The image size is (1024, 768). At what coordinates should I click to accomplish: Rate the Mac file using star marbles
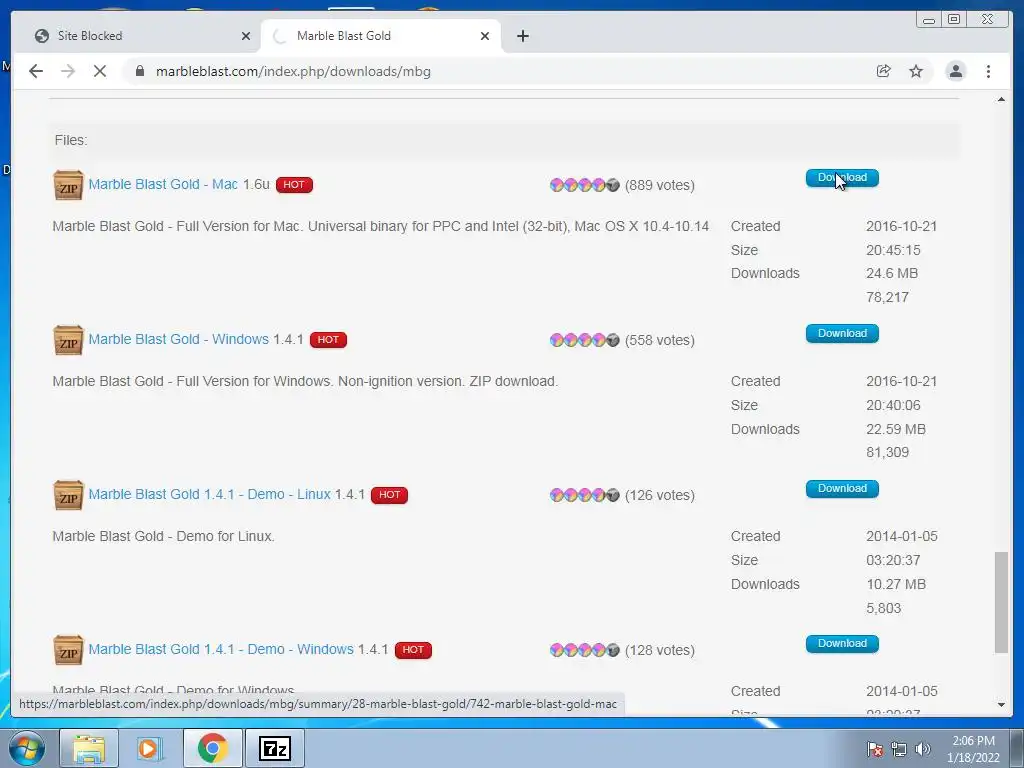click(584, 185)
